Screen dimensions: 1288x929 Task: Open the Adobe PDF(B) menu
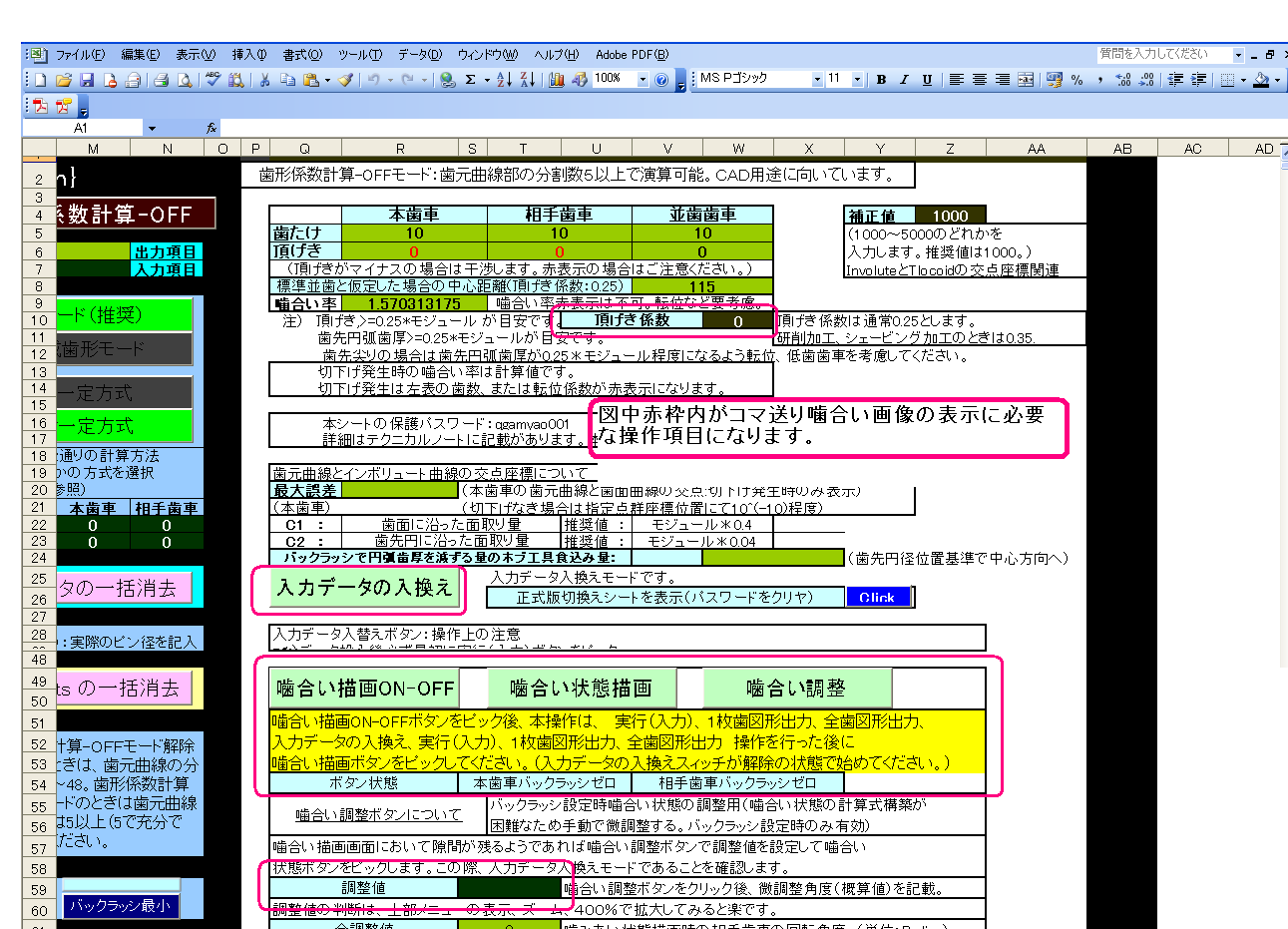[x=632, y=55]
